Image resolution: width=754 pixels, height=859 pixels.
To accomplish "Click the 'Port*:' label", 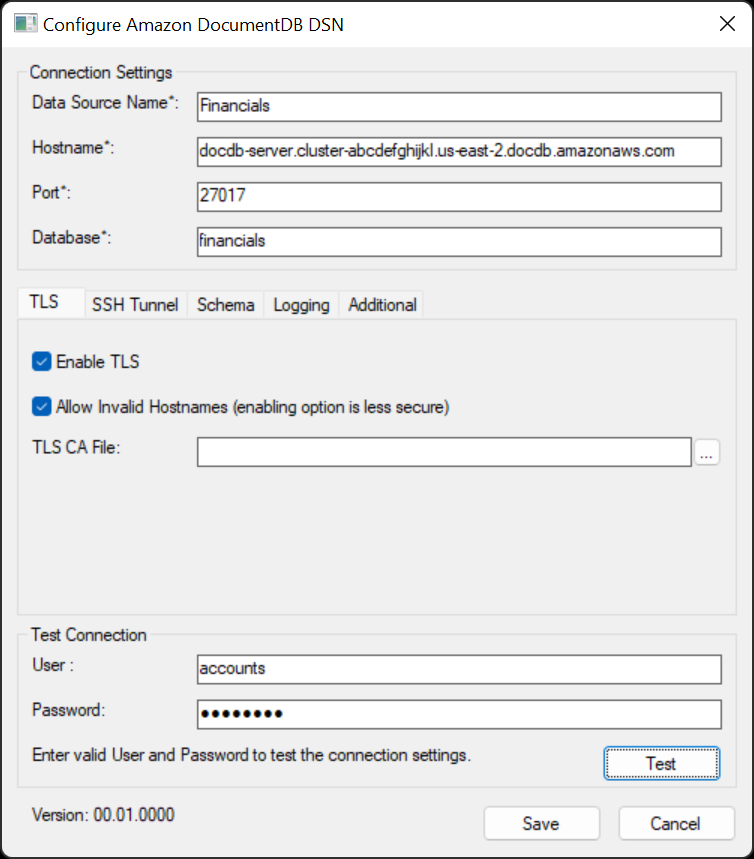I will (52, 192).
